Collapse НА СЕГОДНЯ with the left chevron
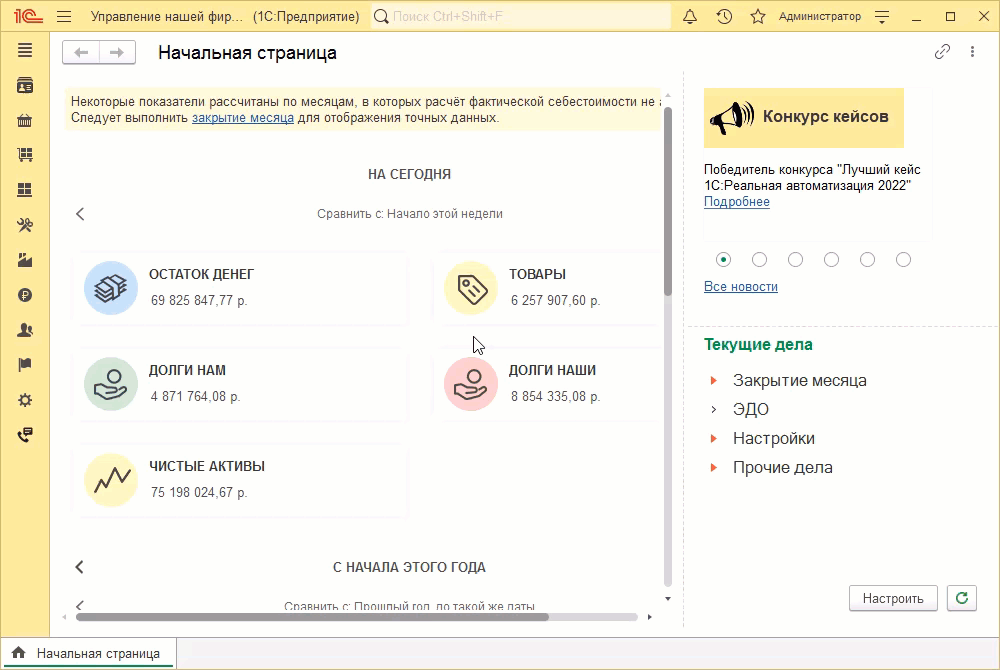 pyautogui.click(x=79, y=212)
